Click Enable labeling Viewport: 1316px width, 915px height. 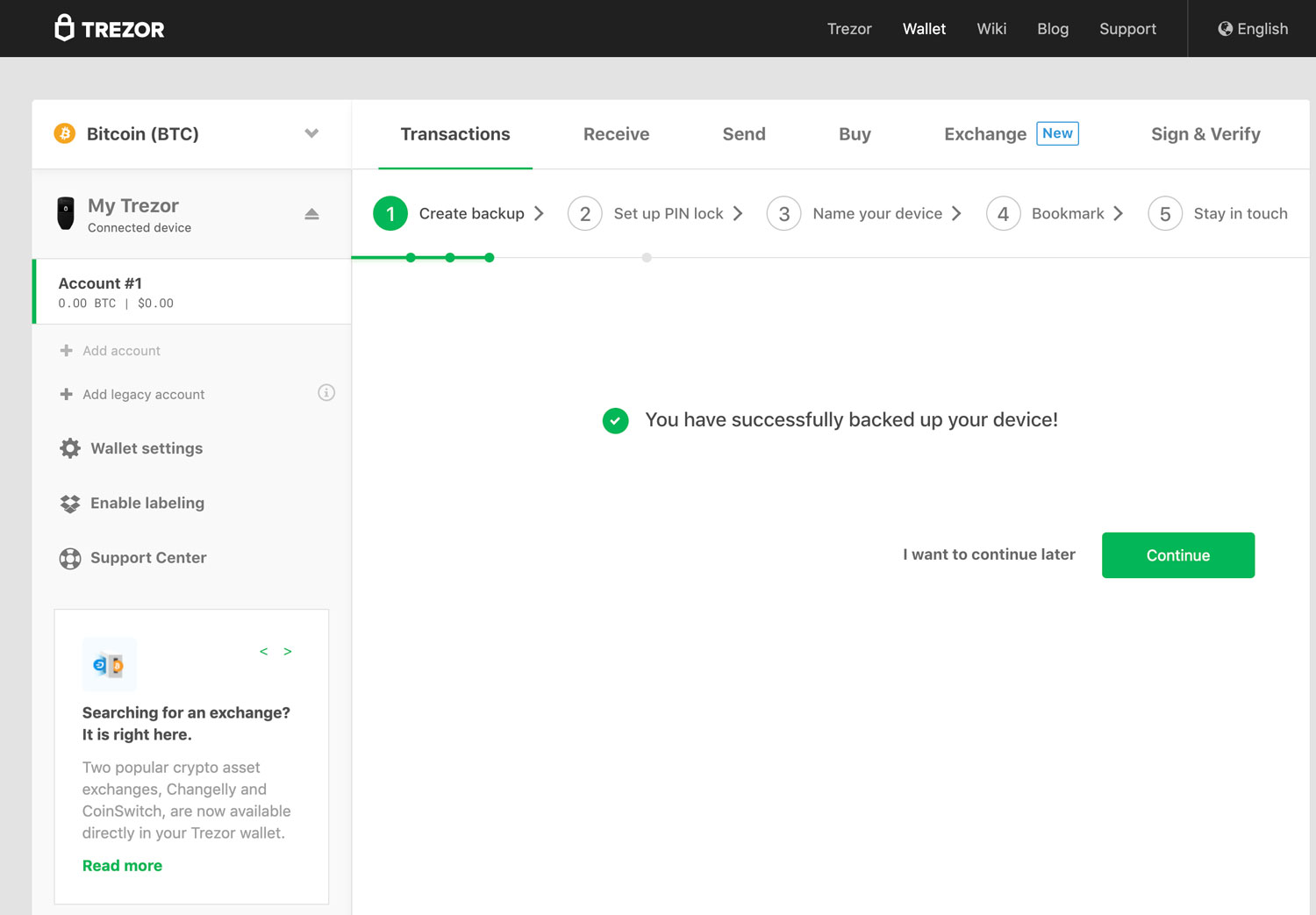coord(147,504)
